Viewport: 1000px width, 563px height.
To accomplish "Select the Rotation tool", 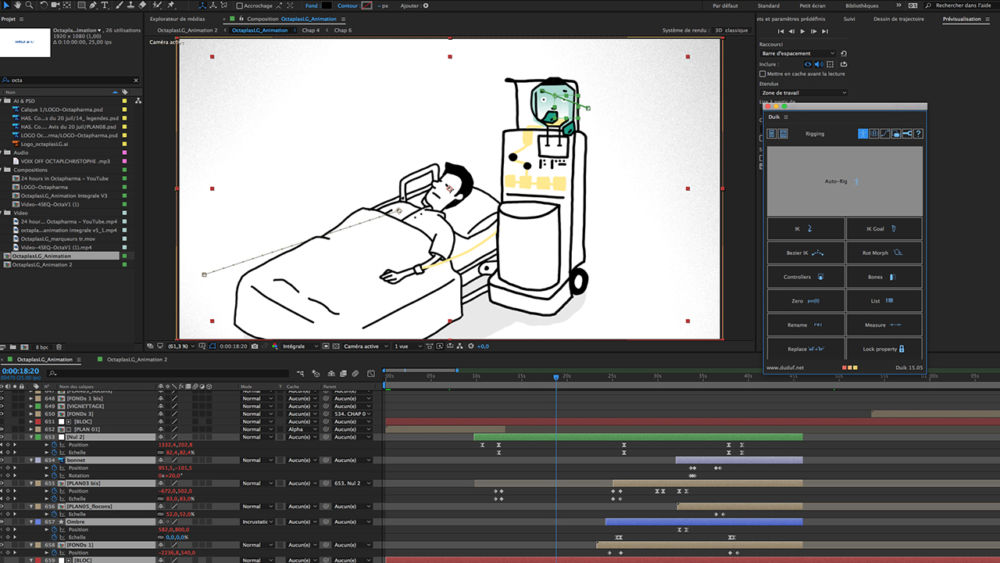I will (x=43, y=5).
